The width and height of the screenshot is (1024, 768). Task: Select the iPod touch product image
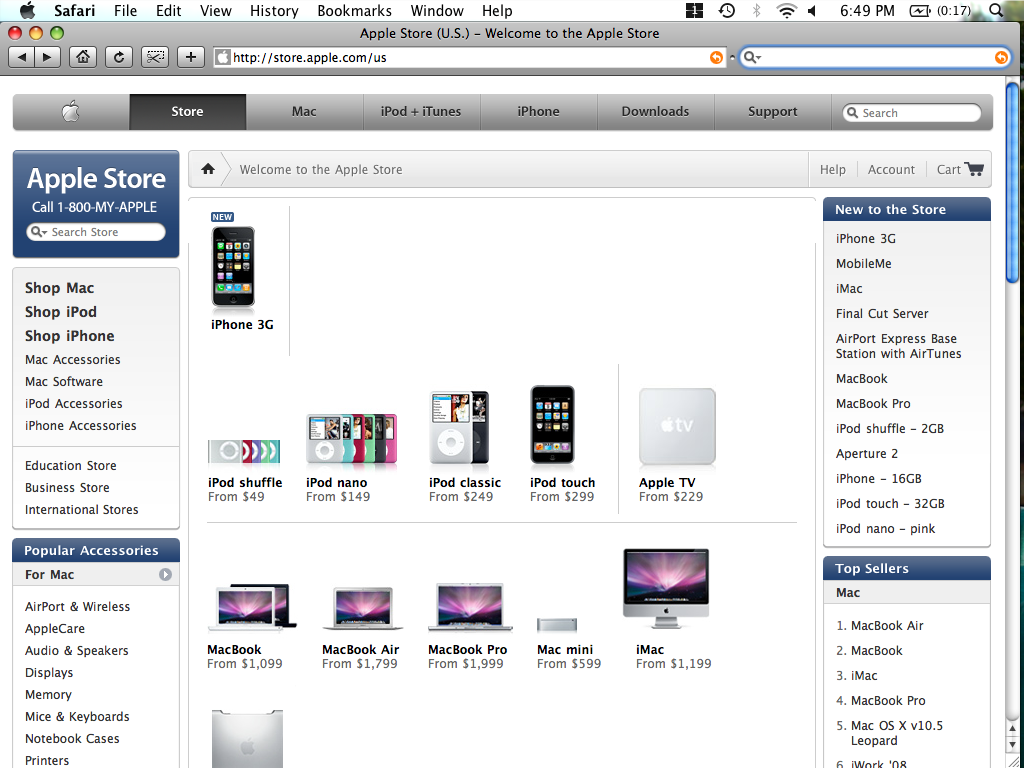click(x=552, y=425)
